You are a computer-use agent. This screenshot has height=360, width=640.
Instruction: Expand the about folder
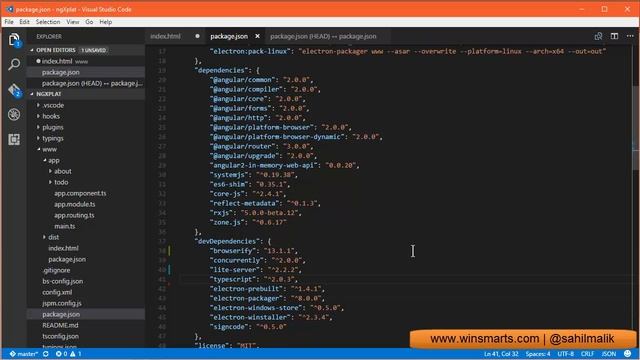coord(50,171)
